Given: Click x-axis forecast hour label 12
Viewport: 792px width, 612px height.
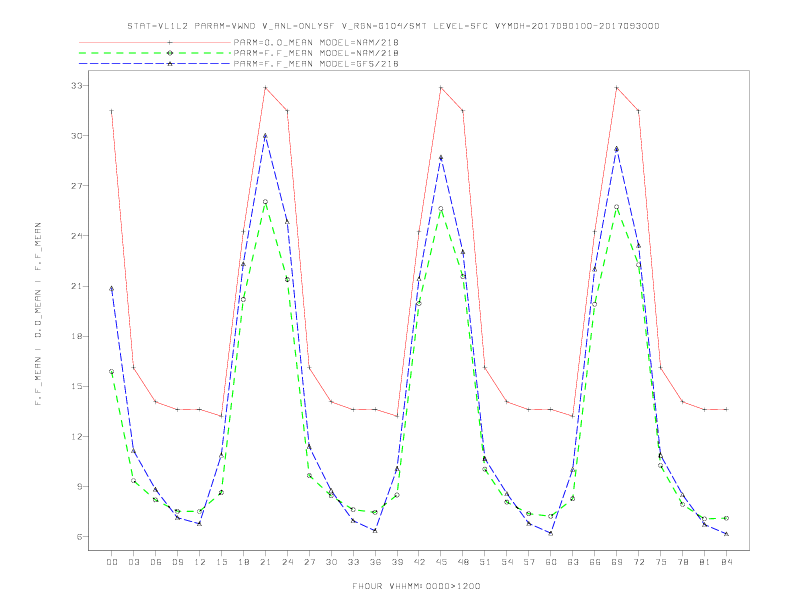Looking at the screenshot, I should click(200, 562).
